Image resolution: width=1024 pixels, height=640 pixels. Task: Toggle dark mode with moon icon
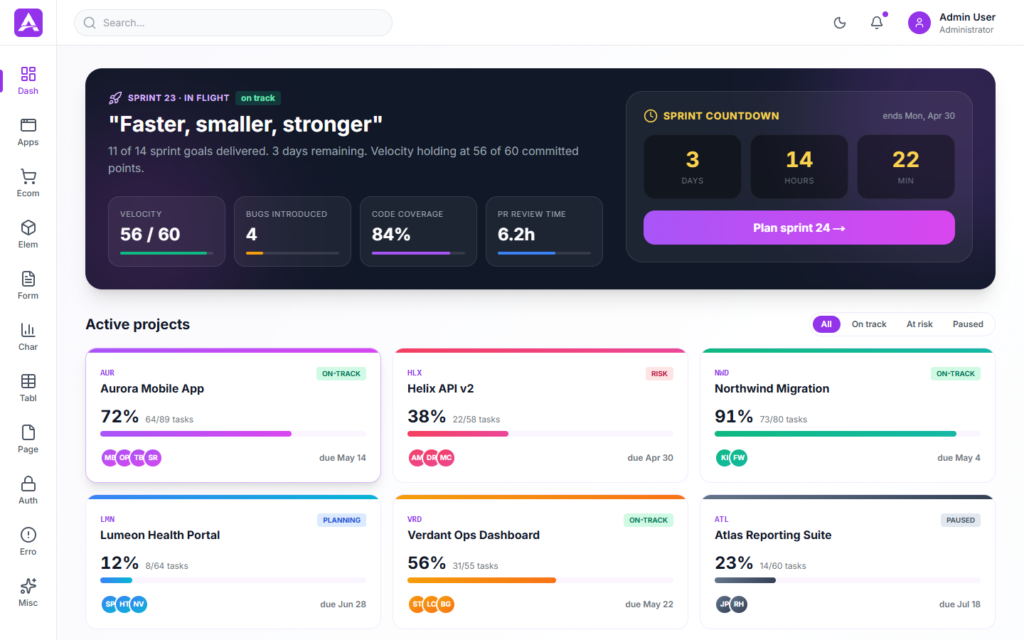point(840,23)
